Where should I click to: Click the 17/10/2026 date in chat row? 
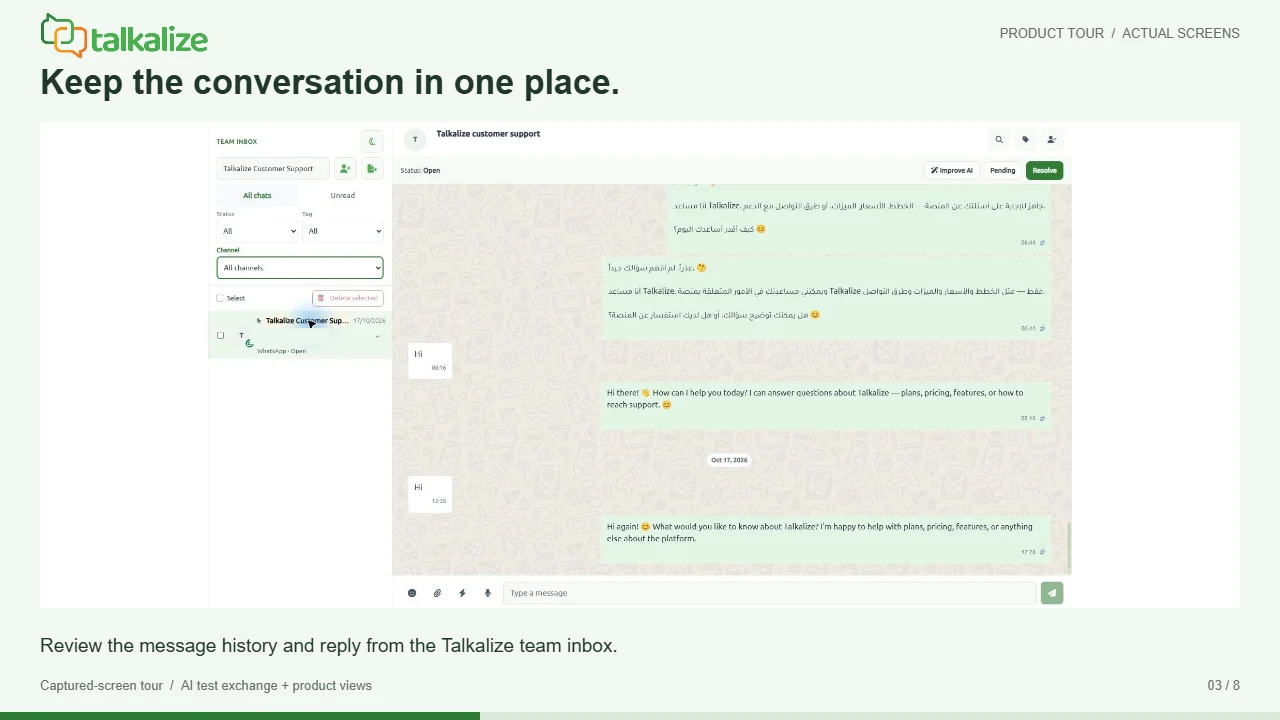[369, 321]
